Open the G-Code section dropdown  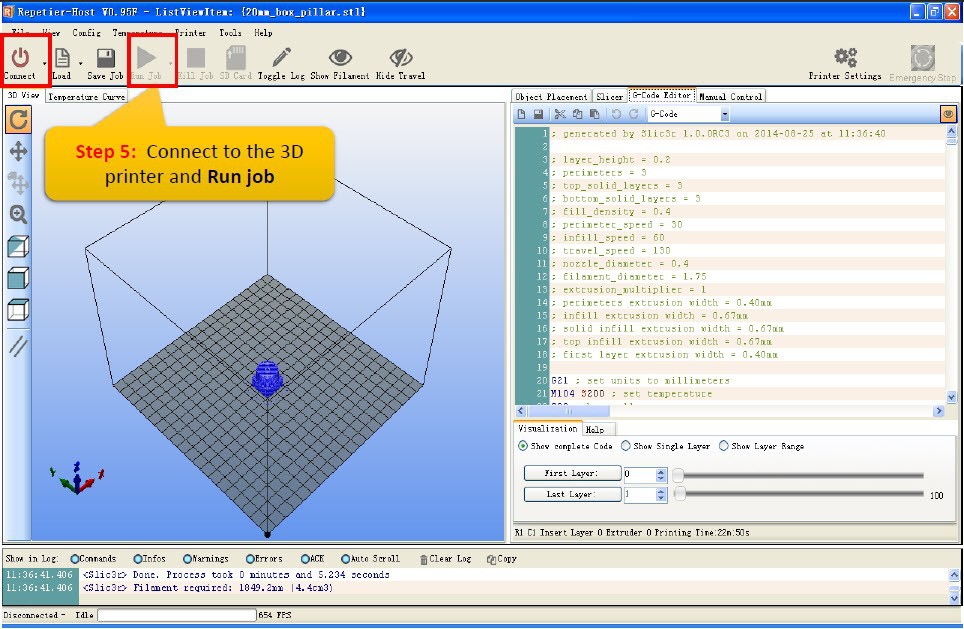(x=724, y=115)
